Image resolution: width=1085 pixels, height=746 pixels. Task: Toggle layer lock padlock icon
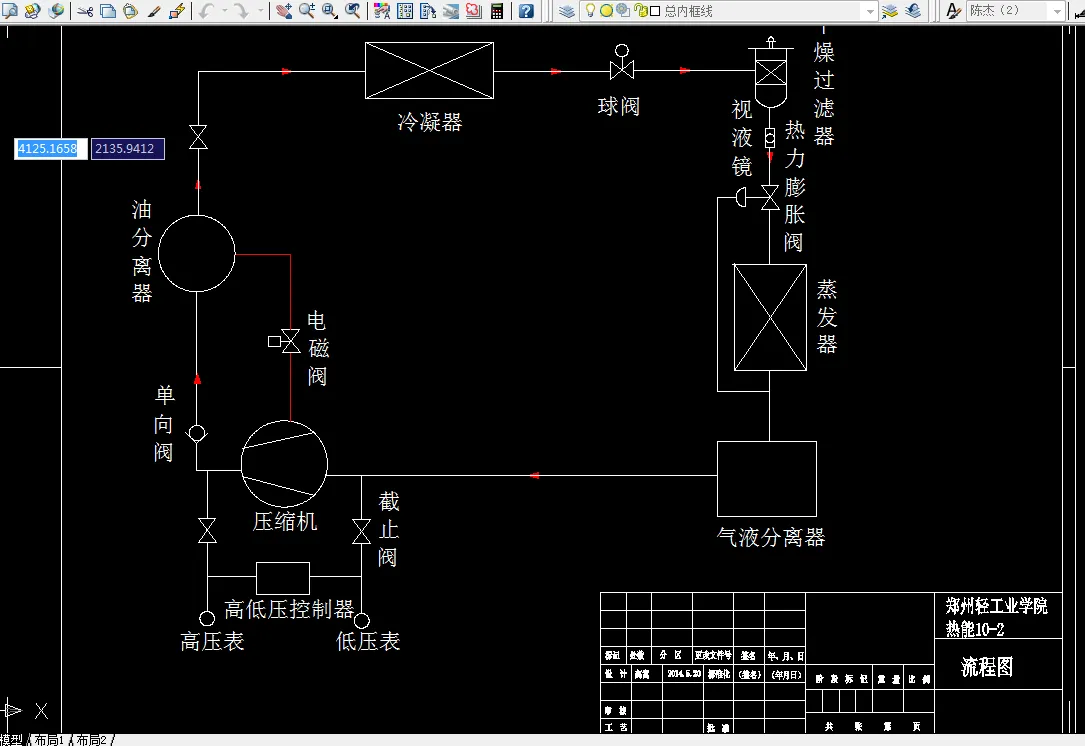click(639, 10)
